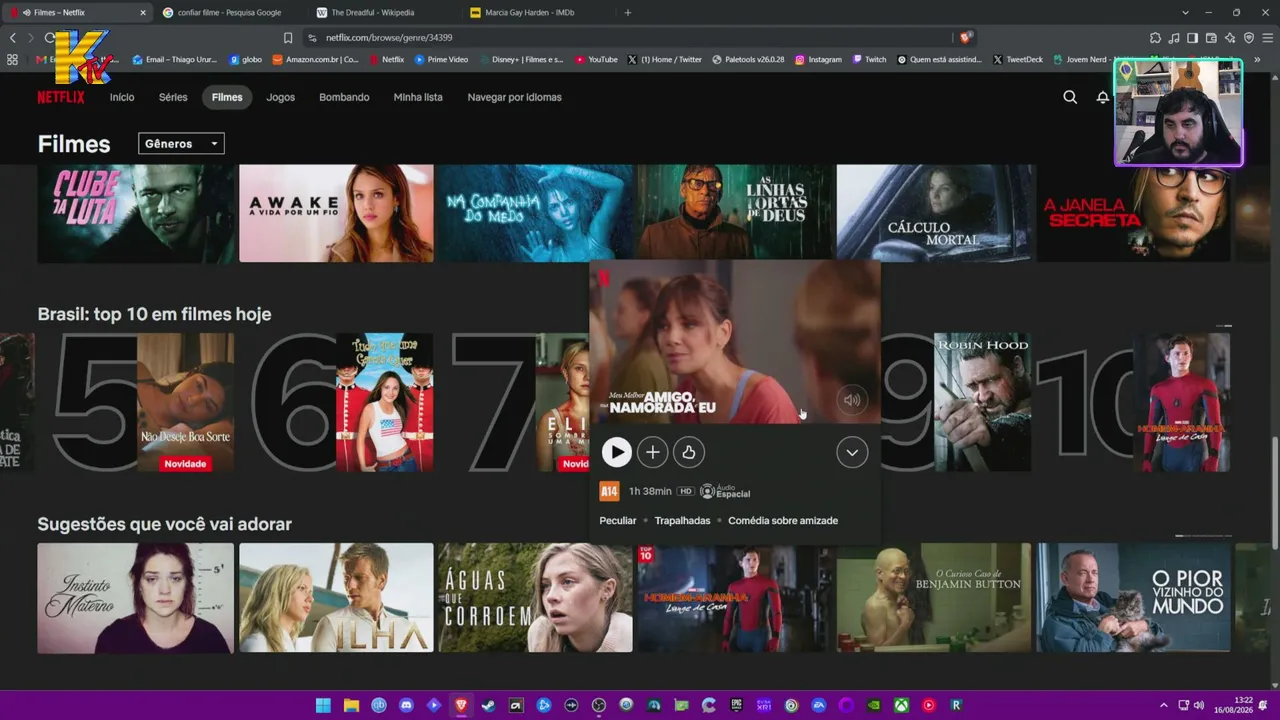Switch to the 'confiar filme - Pesquisa Google' tab
This screenshot has width=1280, height=720.
coord(229,12)
